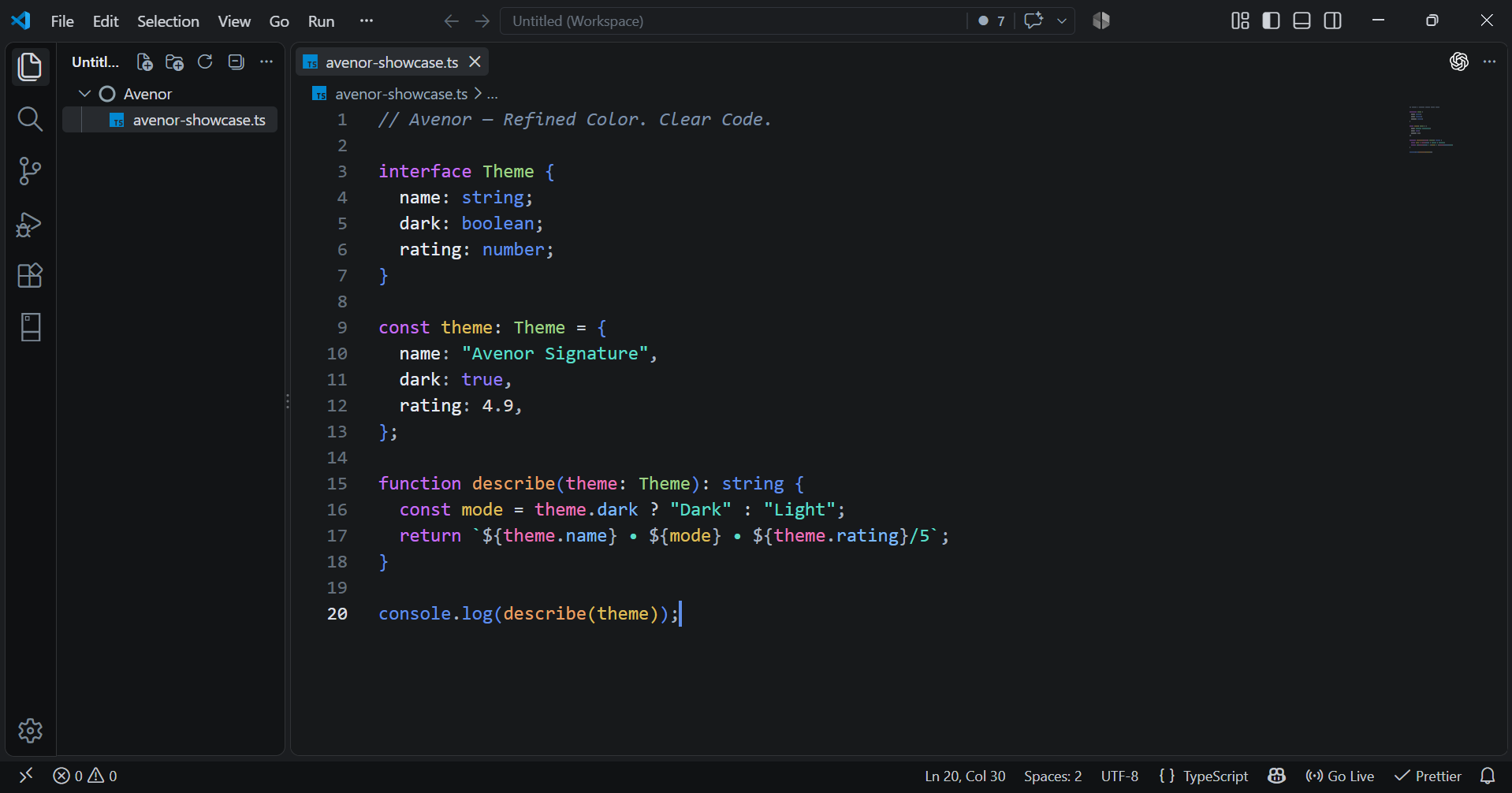
Task: Open the remote window indicator
Action: point(26,776)
